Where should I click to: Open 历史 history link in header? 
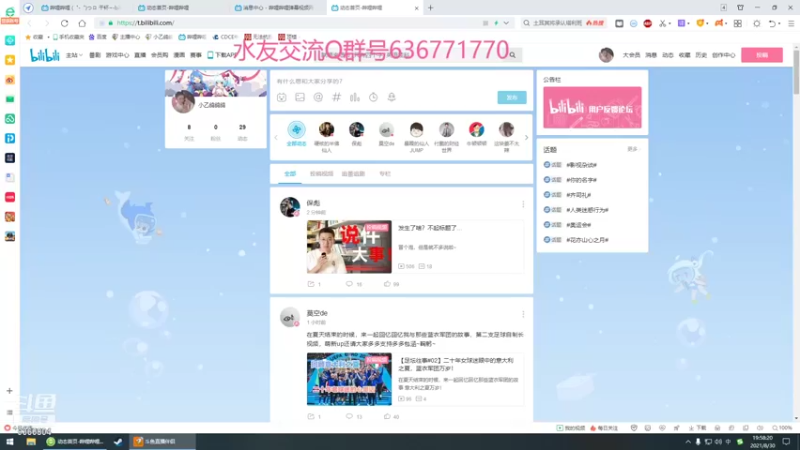pos(701,55)
